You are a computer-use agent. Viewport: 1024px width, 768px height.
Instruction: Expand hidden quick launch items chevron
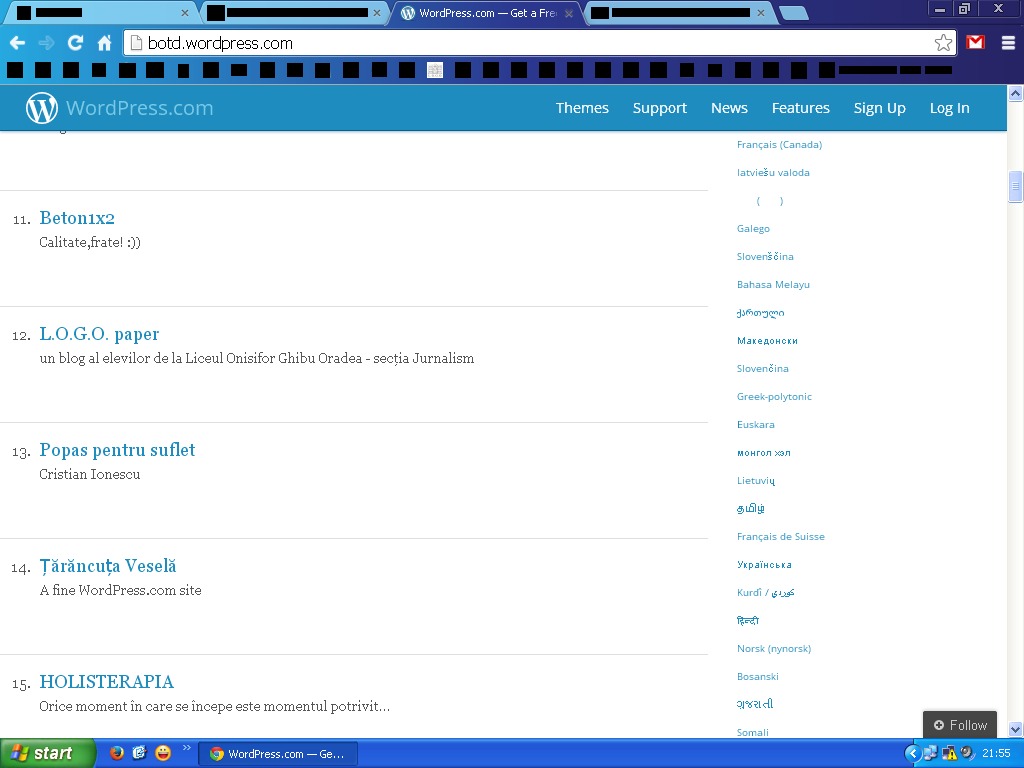[x=186, y=748]
